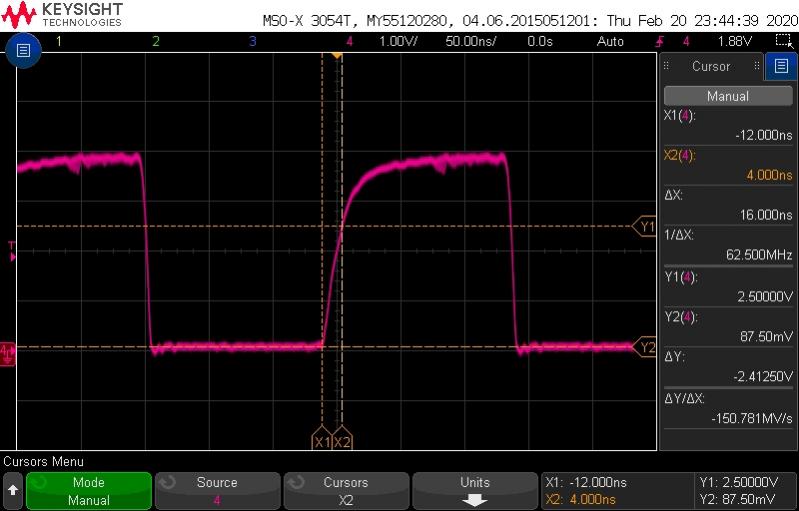The height and width of the screenshot is (511, 799).
Task: Toggle channel 3 on the top bar
Action: tap(252, 41)
